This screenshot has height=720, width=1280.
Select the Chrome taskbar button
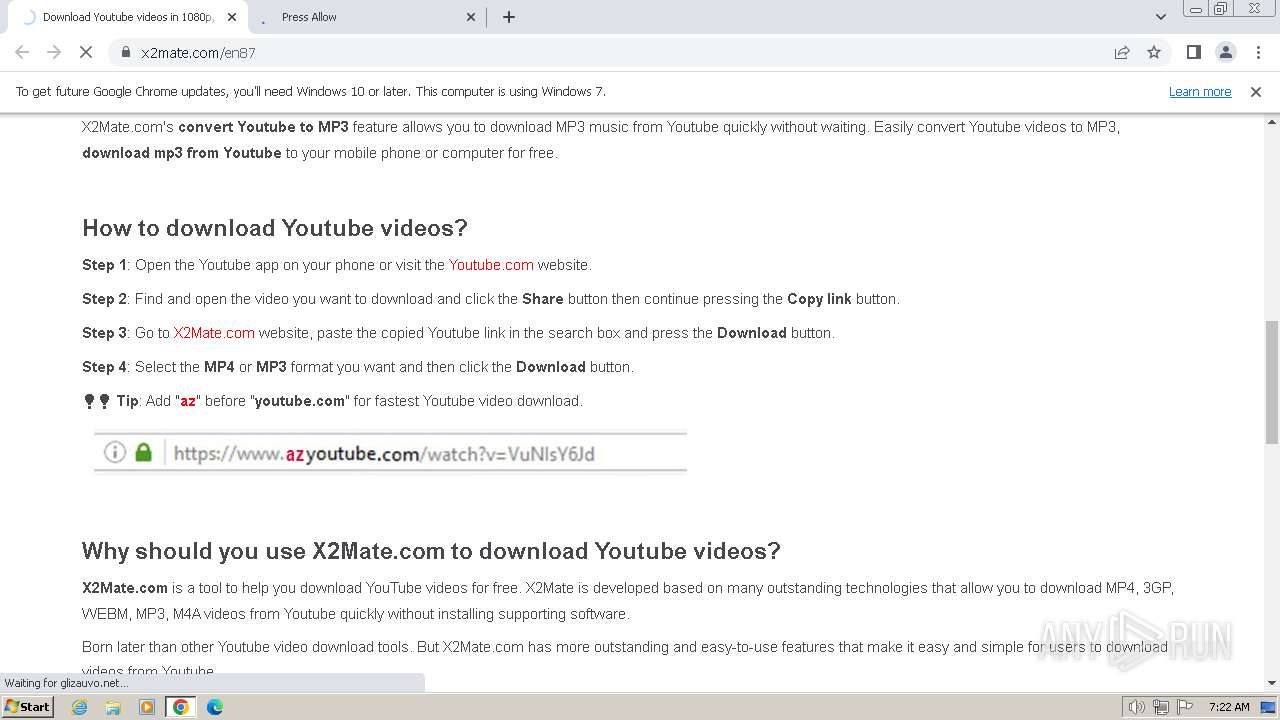(181, 707)
